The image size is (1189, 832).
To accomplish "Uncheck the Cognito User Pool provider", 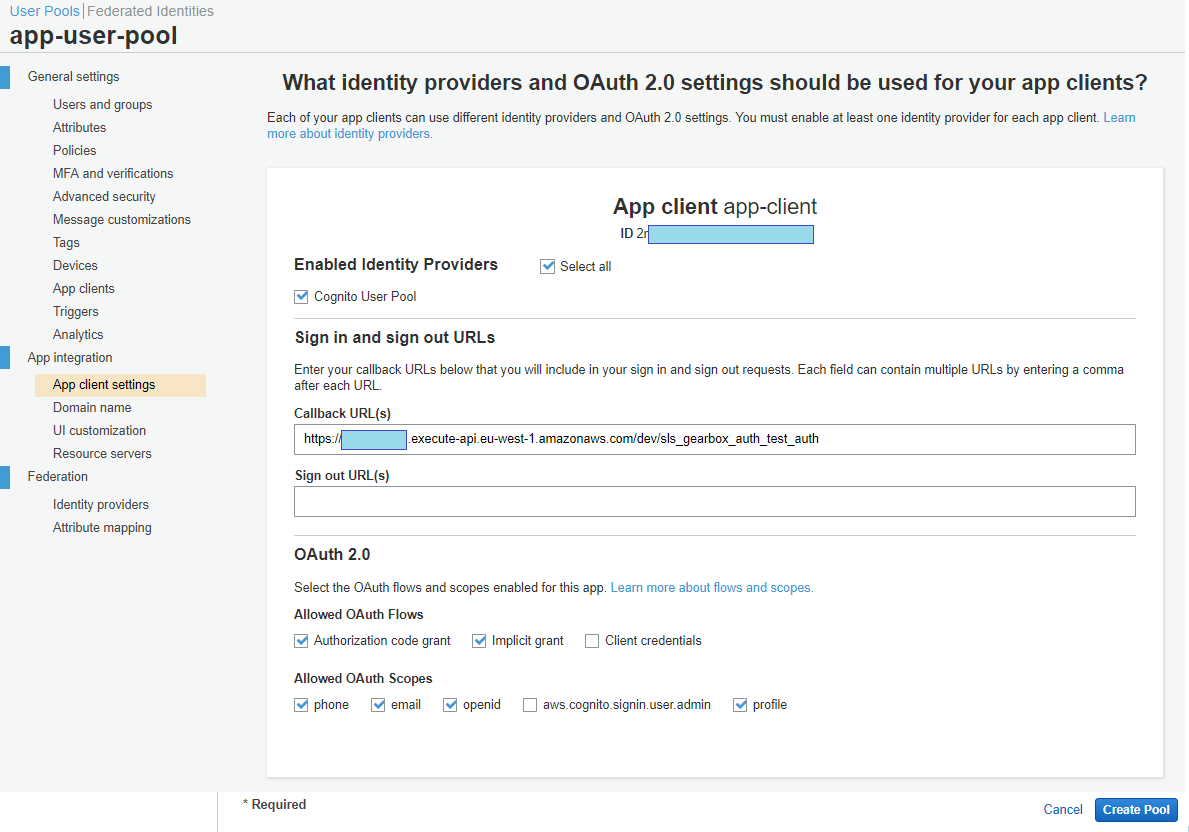I will tap(301, 297).
